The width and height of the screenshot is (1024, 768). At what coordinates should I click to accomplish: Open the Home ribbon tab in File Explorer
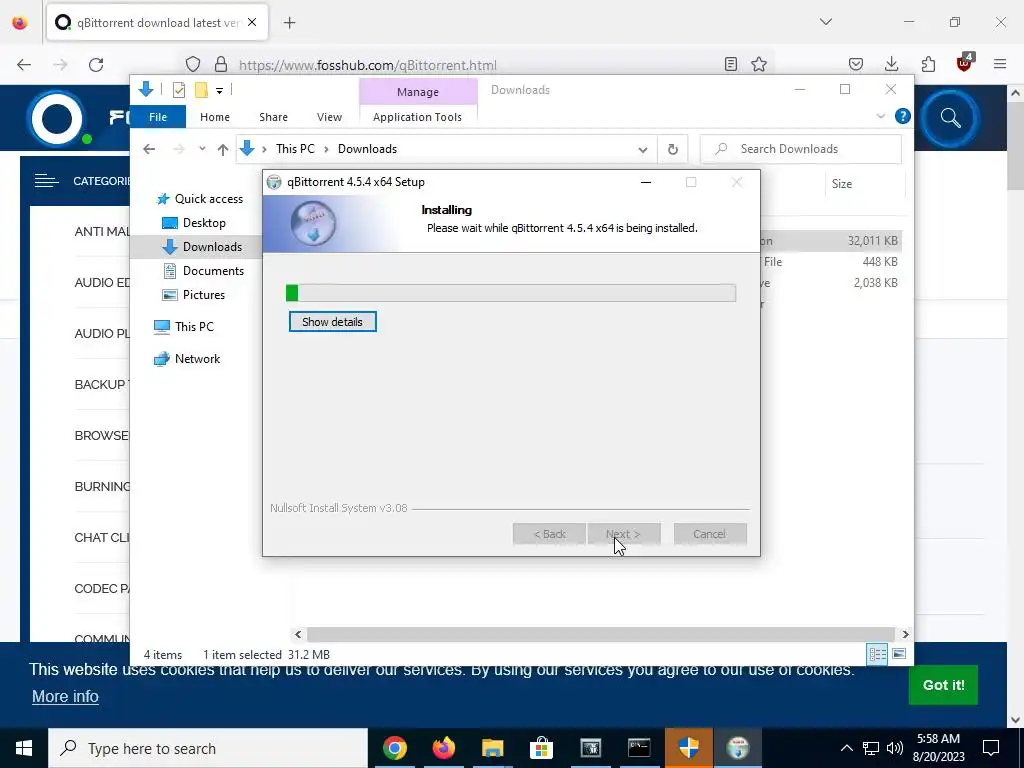tap(215, 117)
